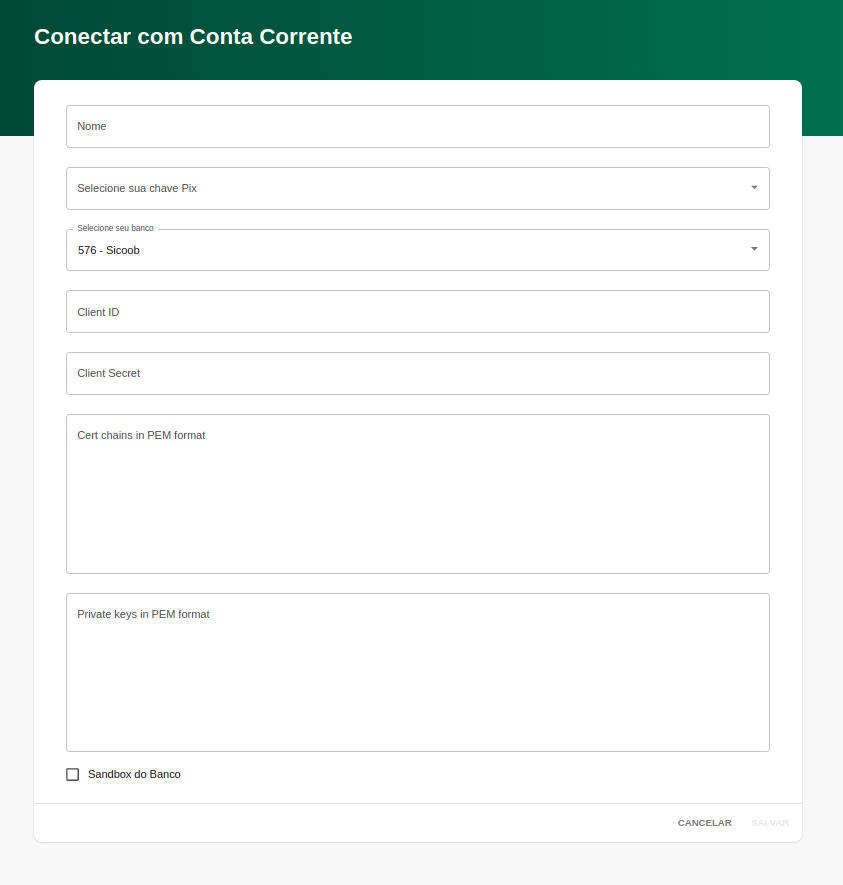This screenshot has height=885, width=843.
Task: Click into the Client ID field
Action: [x=417, y=312]
